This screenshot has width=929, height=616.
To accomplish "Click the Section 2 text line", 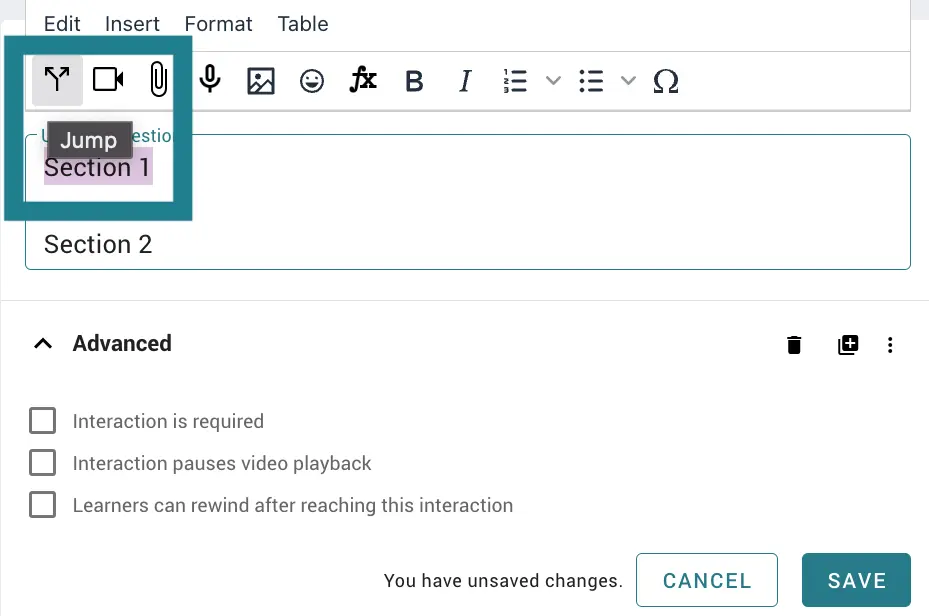I will click(98, 244).
